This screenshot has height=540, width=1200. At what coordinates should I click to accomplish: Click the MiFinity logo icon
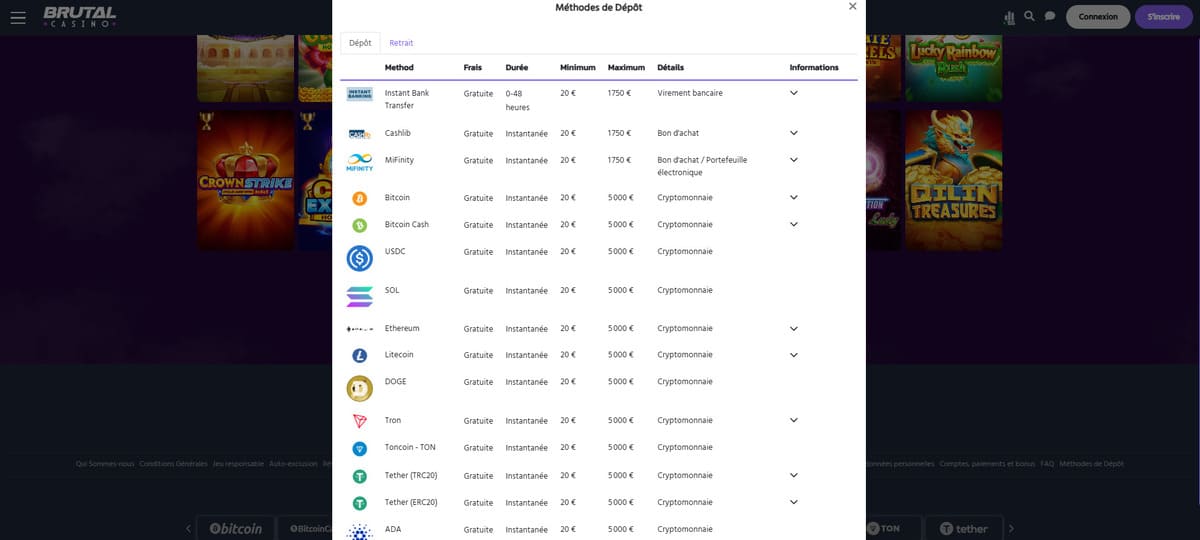tap(360, 162)
